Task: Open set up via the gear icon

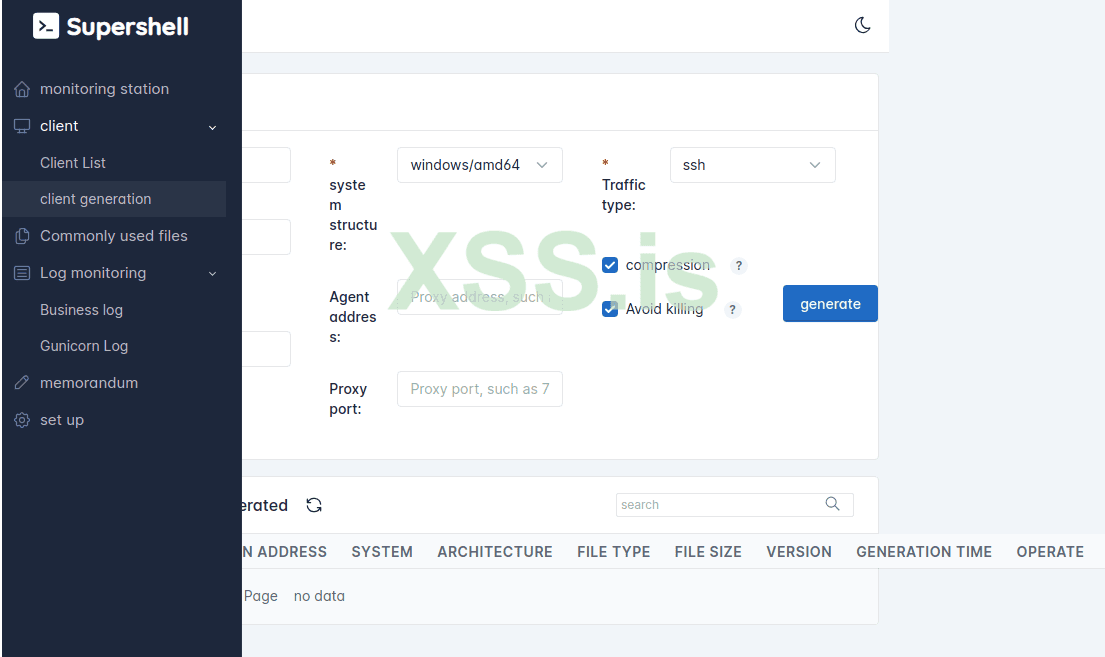Action: point(21,419)
